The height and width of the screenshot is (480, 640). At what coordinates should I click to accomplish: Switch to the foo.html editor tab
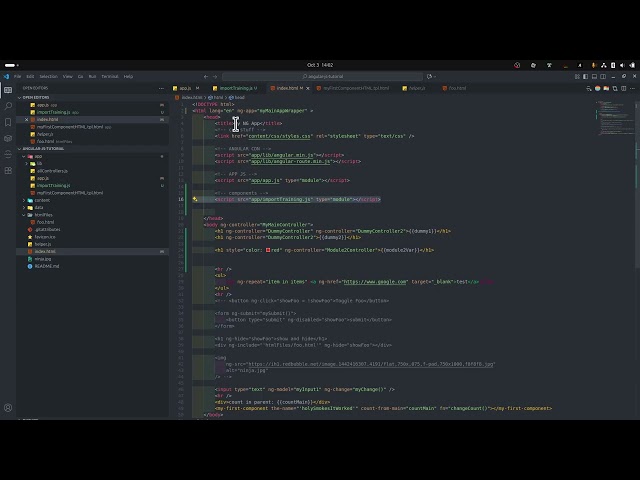coord(457,88)
